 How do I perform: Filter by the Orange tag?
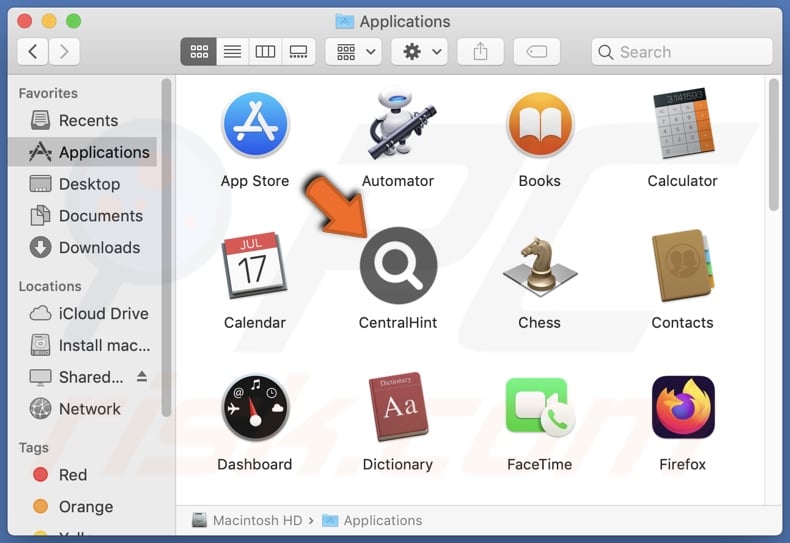(x=83, y=506)
